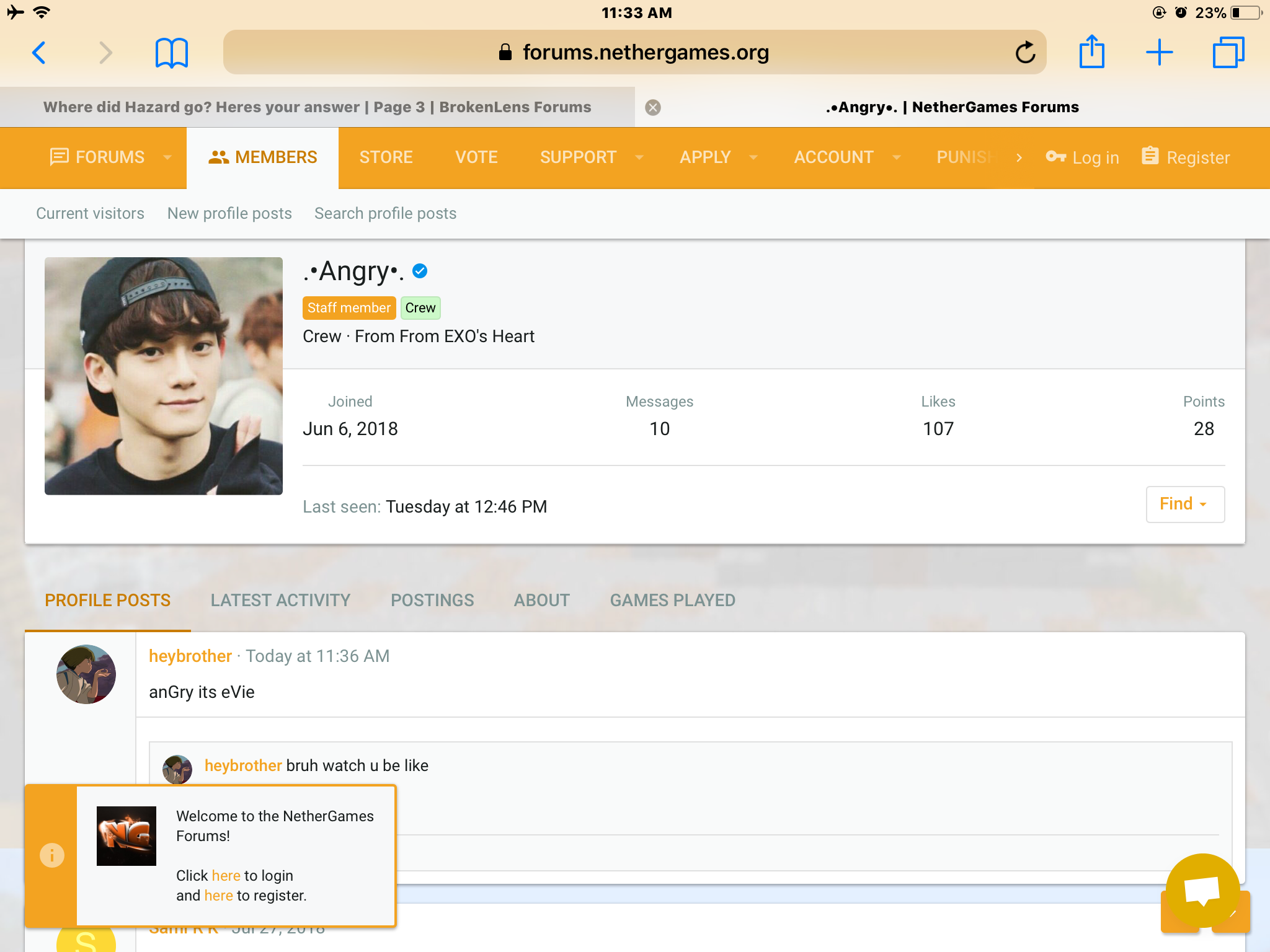View the .•Angry•. profile avatar photo
The height and width of the screenshot is (952, 1270).
(x=164, y=376)
